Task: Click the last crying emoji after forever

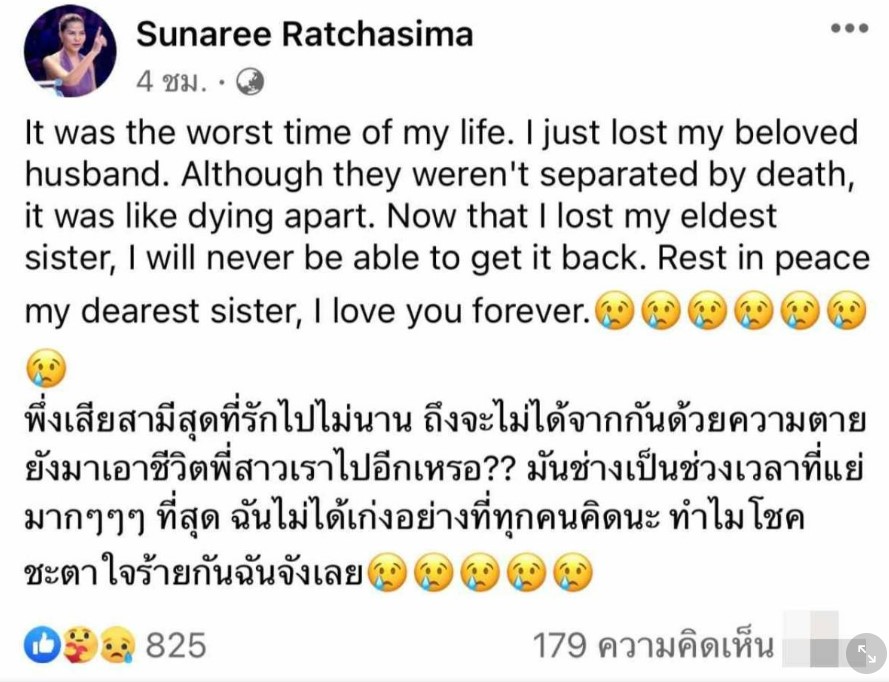Action: click(x=847, y=310)
